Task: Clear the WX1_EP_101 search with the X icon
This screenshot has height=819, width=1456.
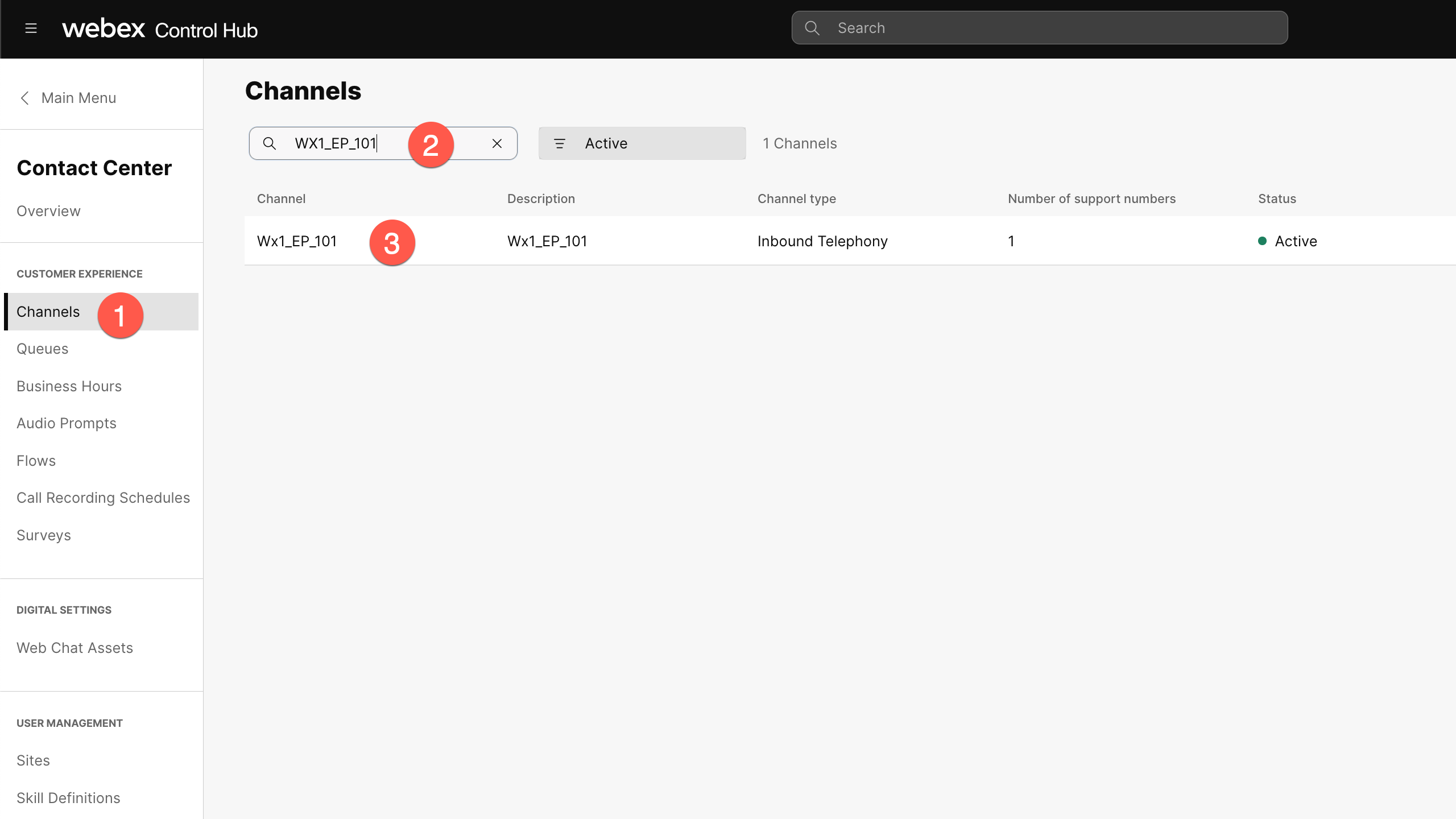Action: pyautogui.click(x=497, y=143)
